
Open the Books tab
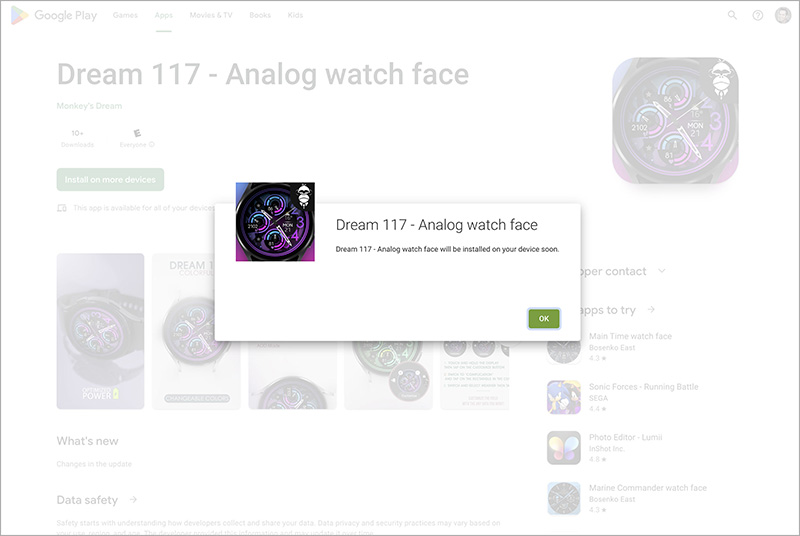[x=260, y=15]
